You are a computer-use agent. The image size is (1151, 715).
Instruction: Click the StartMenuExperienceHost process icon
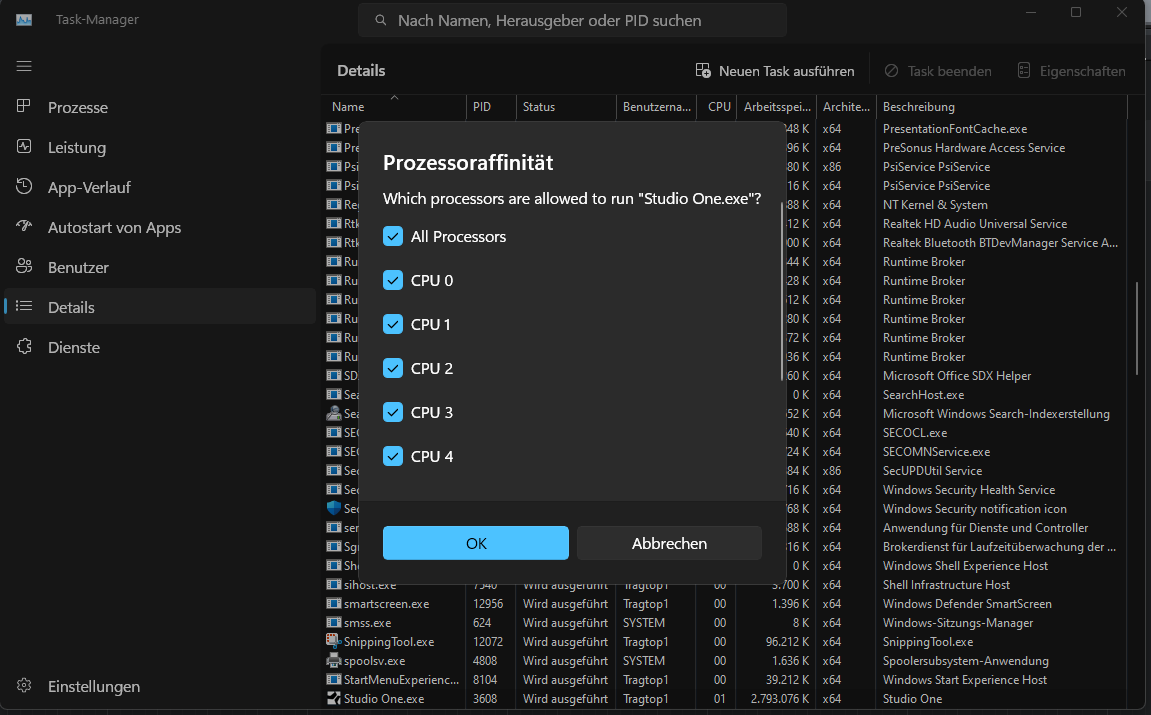(334, 679)
